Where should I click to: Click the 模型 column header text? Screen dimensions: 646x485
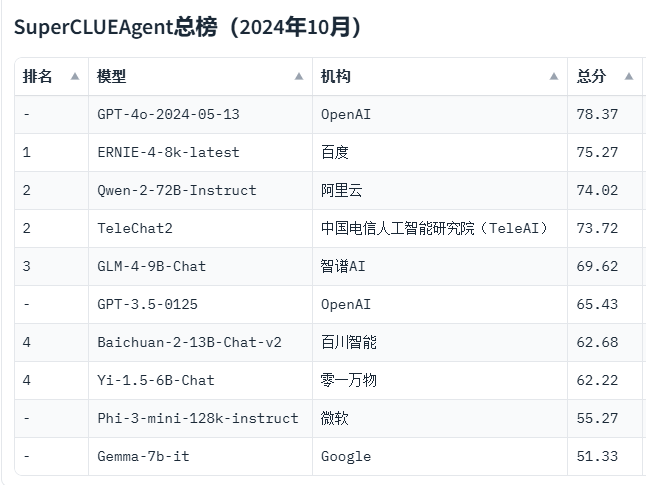(x=112, y=76)
